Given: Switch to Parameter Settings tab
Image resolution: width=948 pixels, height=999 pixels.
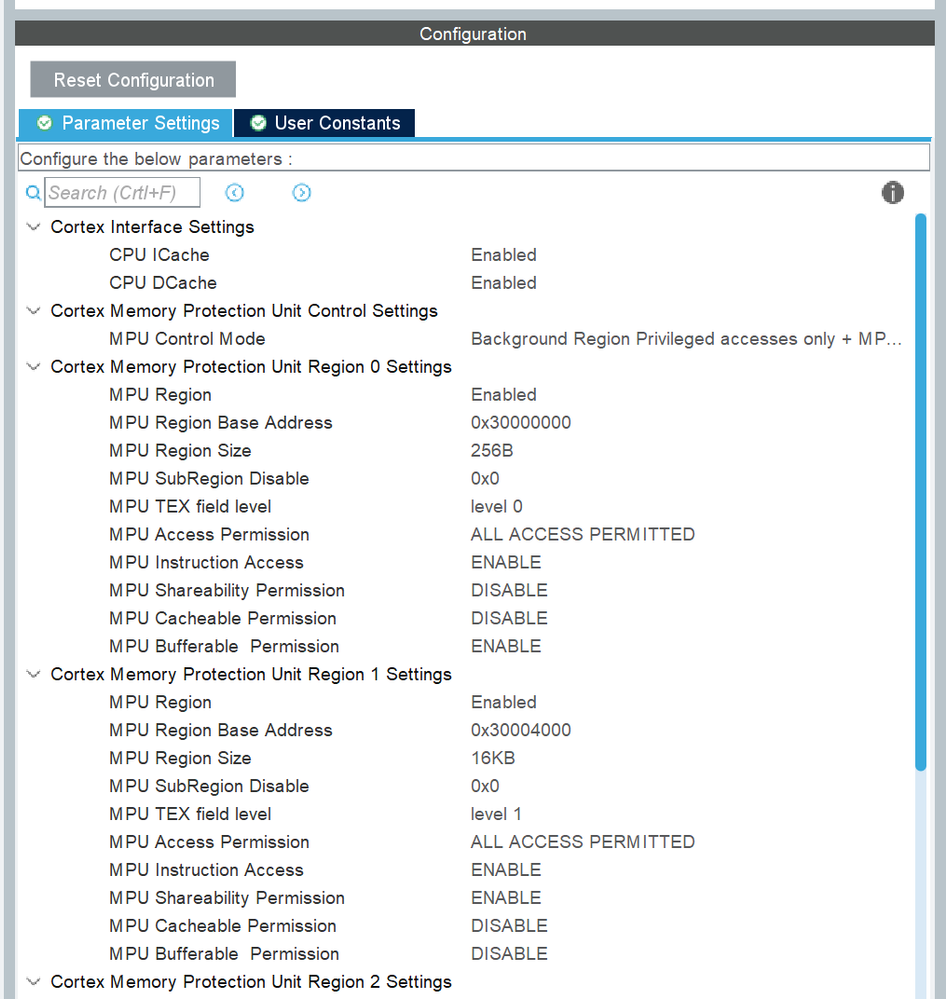Looking at the screenshot, I should [126, 123].
